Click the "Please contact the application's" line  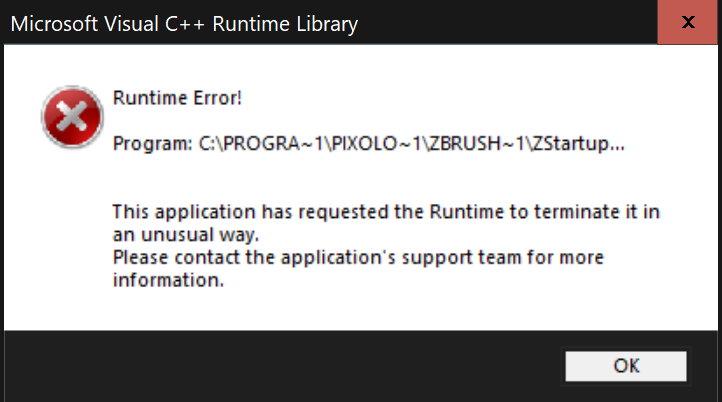tap(245, 258)
